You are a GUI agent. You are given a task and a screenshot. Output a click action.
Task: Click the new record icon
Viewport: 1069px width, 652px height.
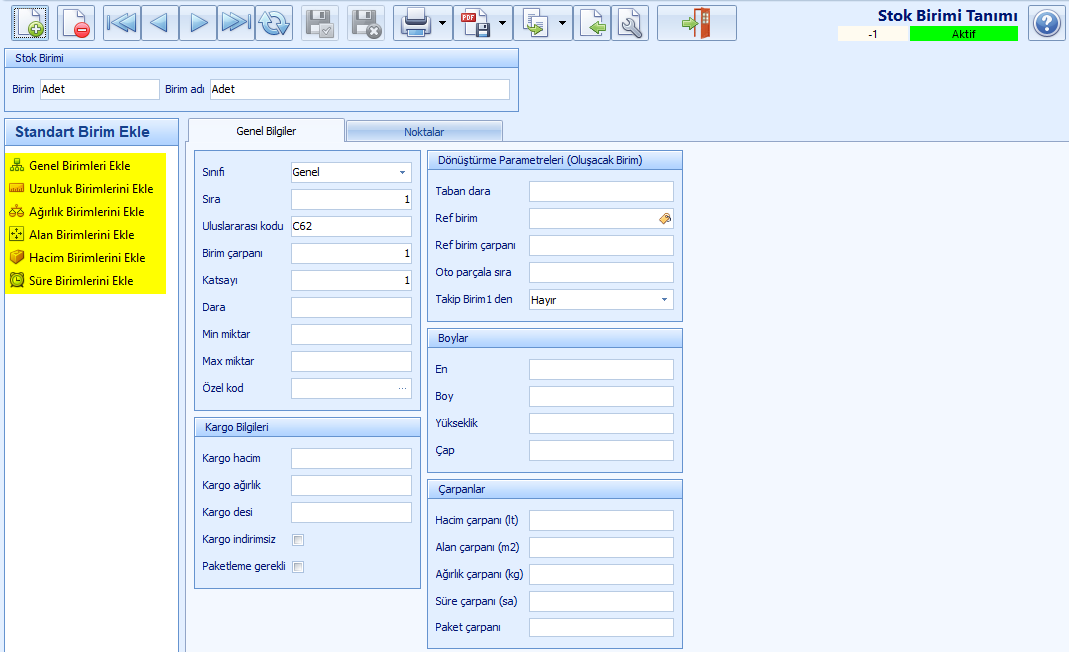pos(29,23)
